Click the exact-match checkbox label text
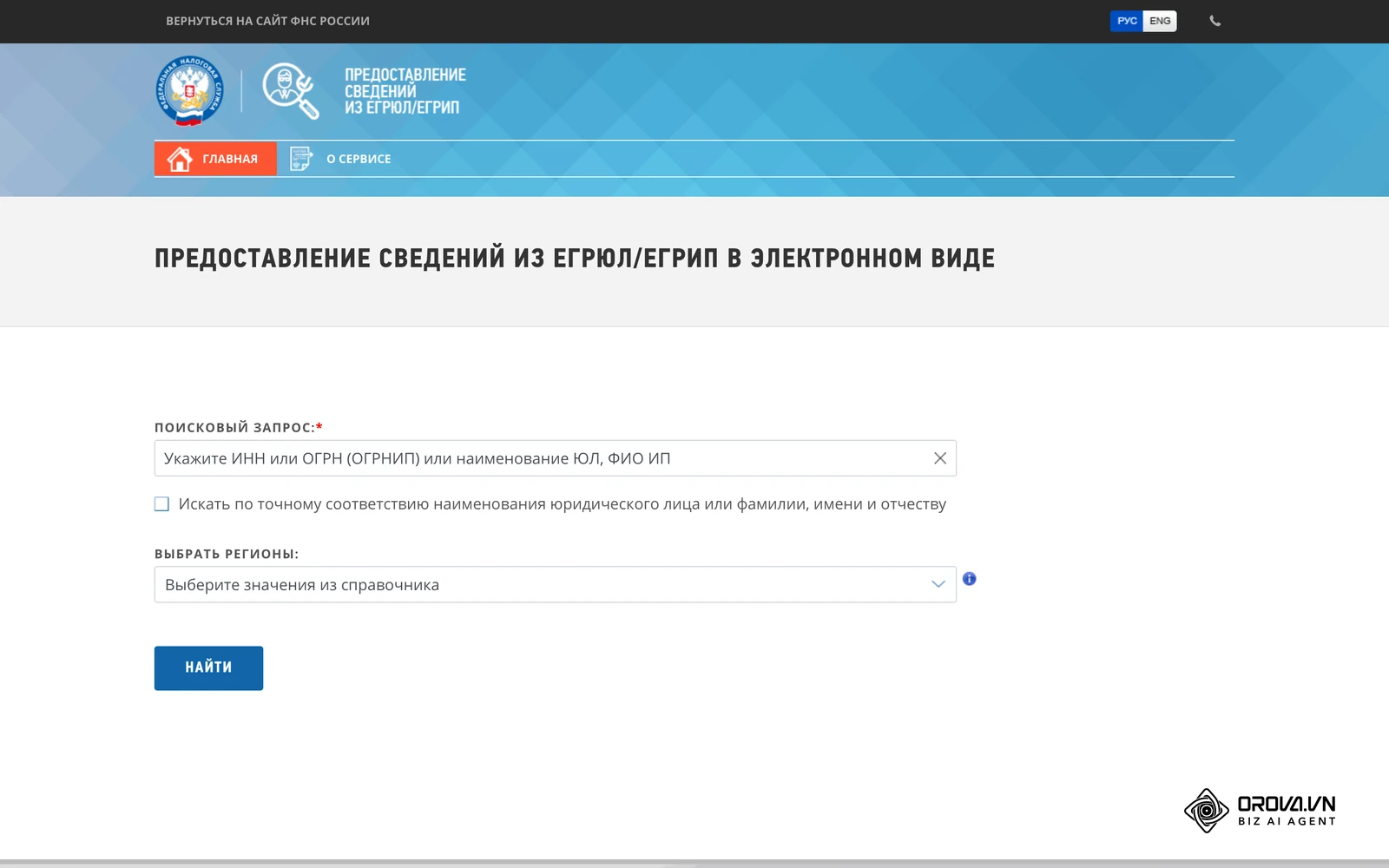This screenshot has width=1389, height=868. (x=563, y=504)
